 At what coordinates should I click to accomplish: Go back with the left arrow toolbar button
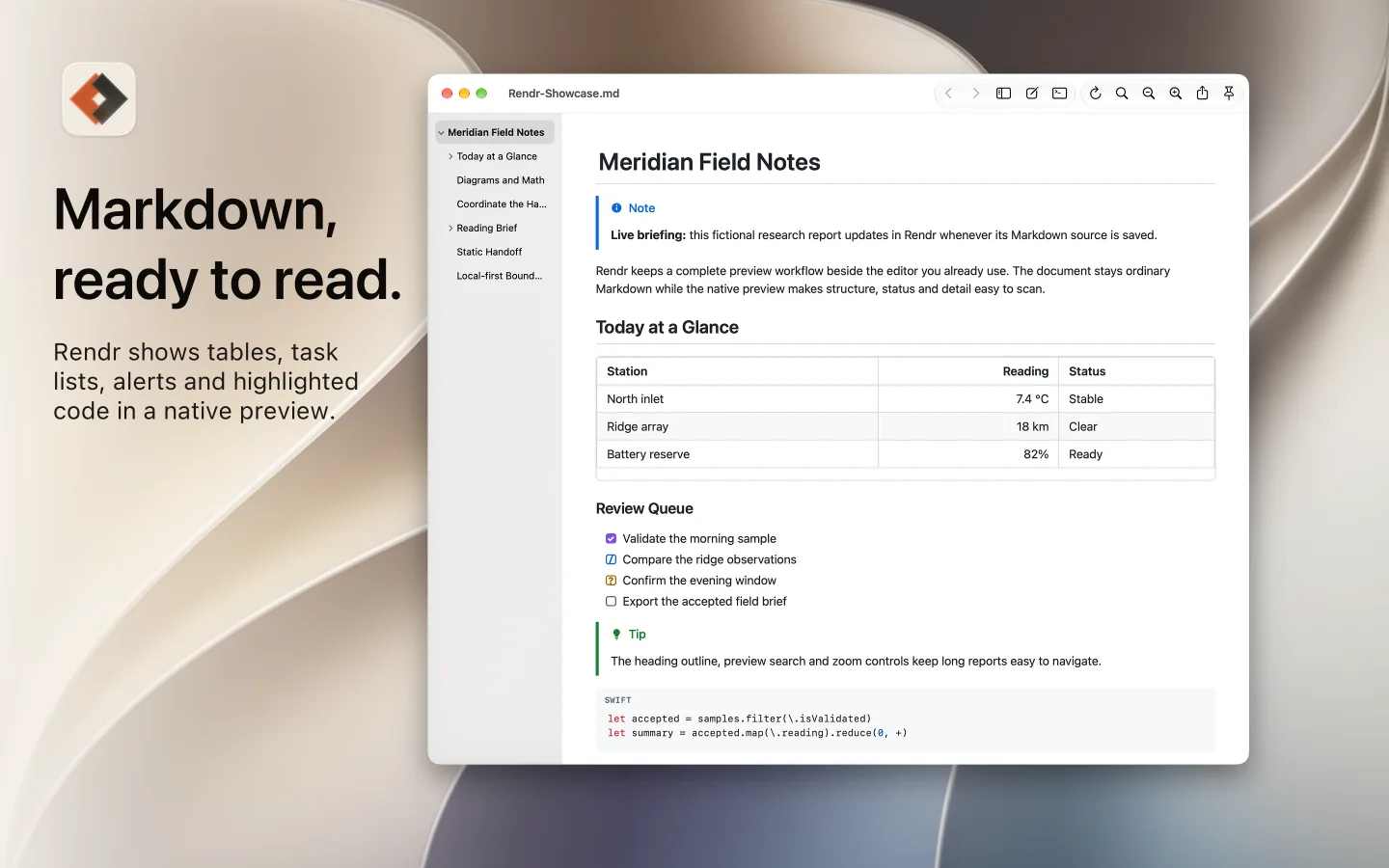click(948, 94)
